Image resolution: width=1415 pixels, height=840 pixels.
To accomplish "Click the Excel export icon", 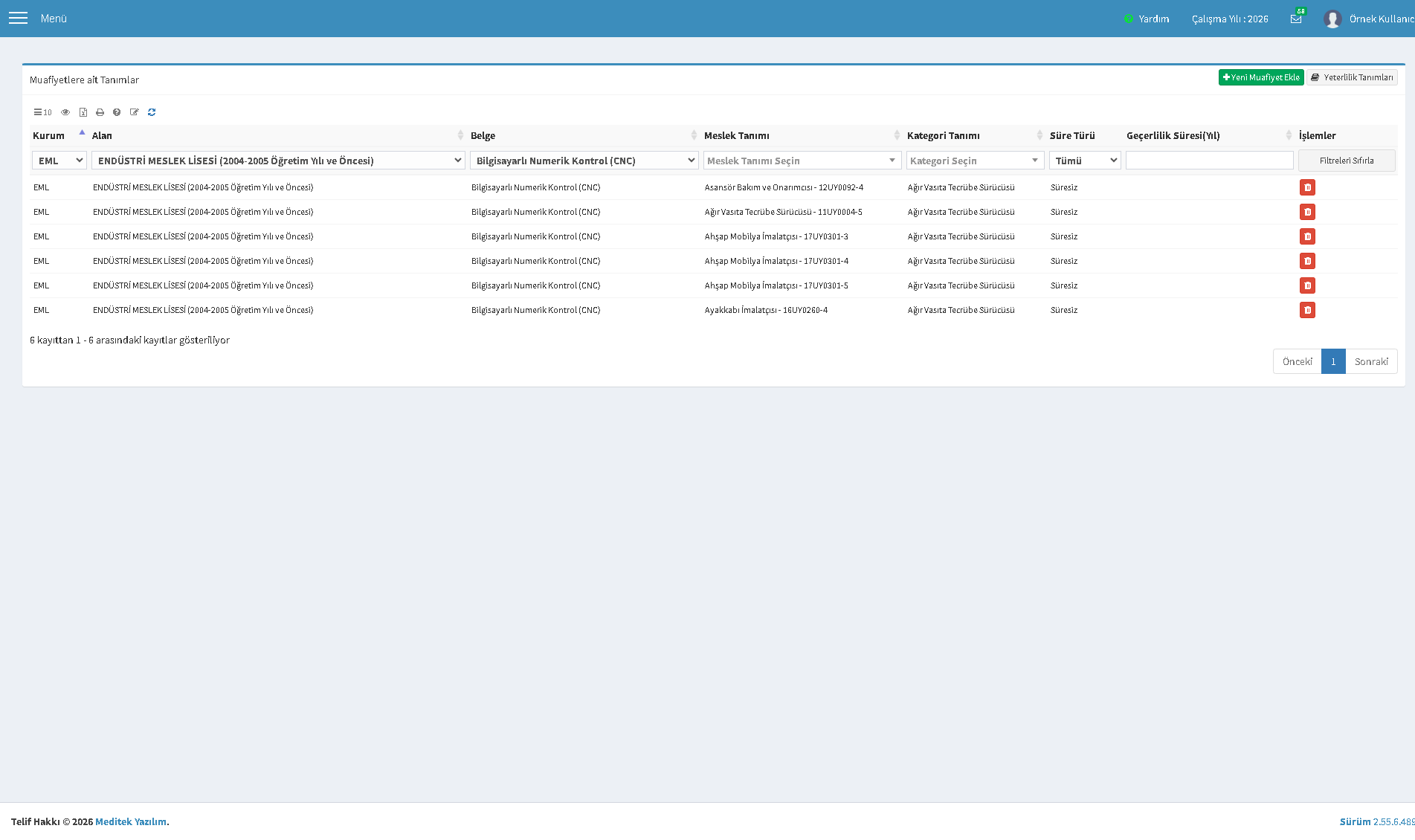I will tap(83, 112).
